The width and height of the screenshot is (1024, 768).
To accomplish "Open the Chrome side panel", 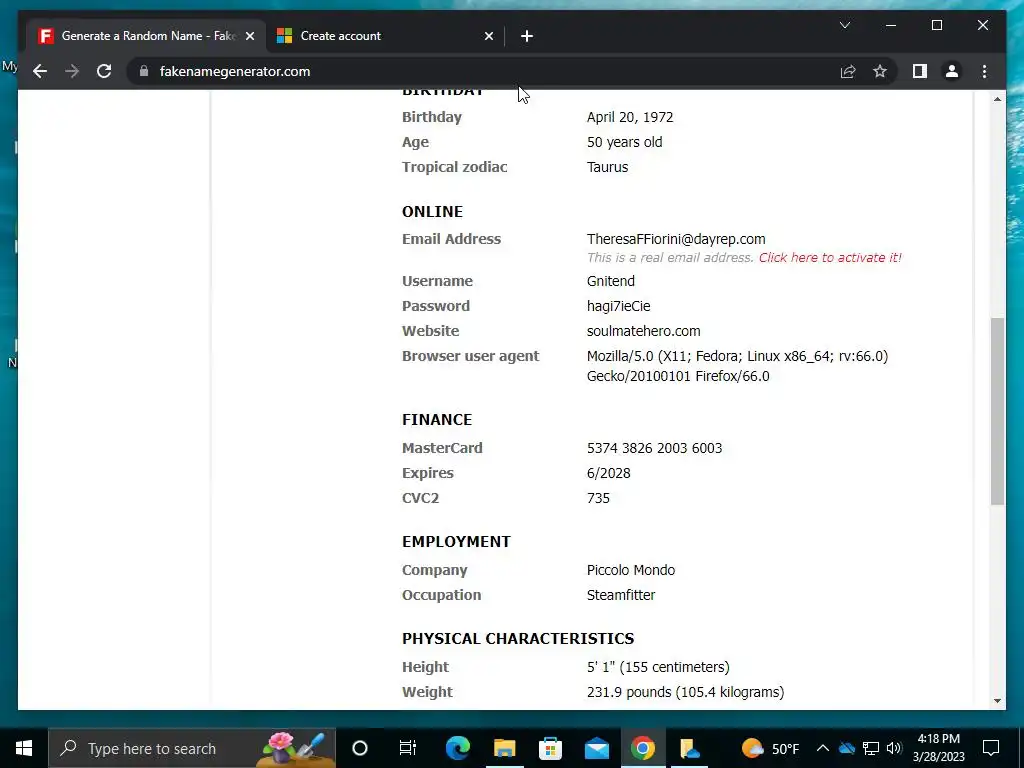I will 920,71.
